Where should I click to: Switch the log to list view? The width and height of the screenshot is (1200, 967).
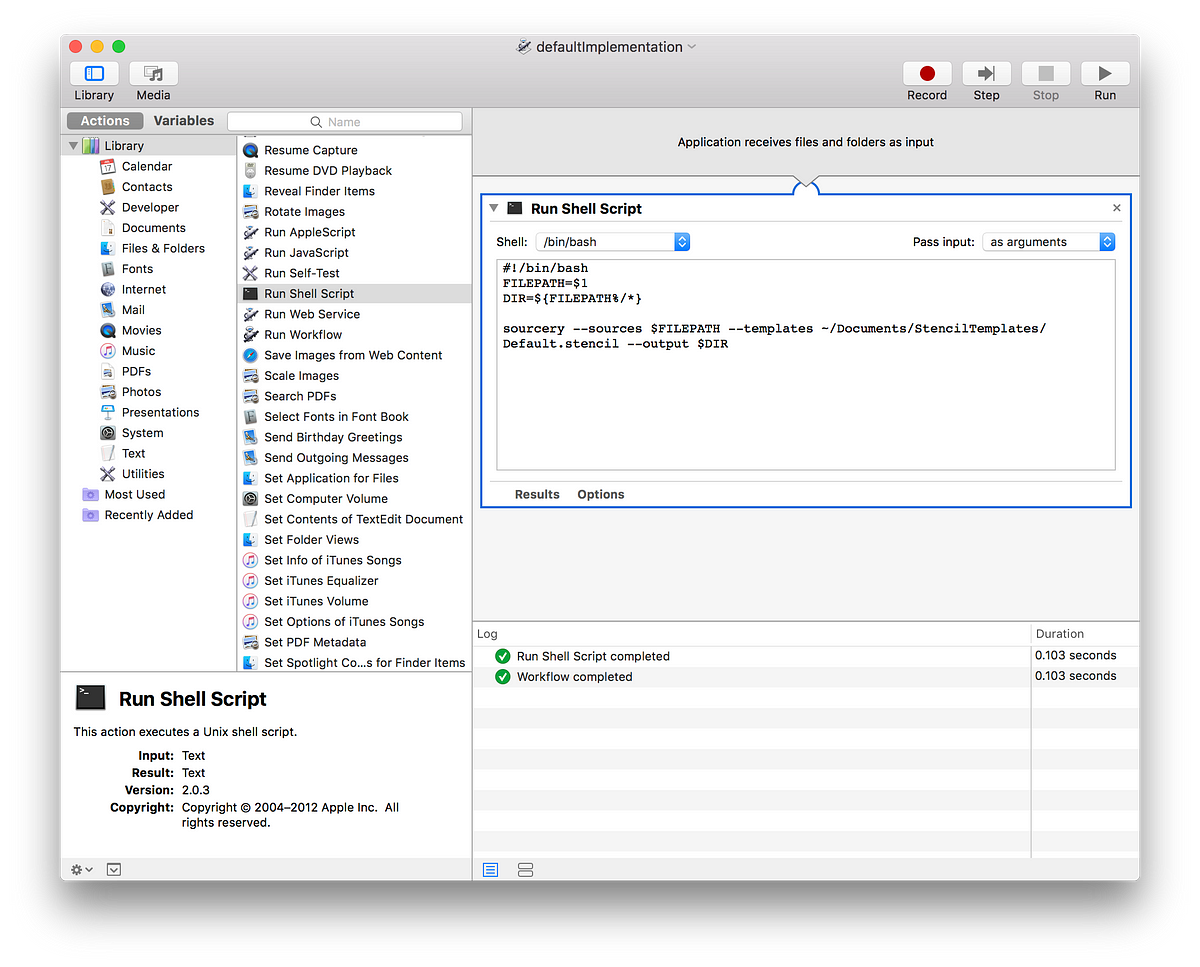490,870
